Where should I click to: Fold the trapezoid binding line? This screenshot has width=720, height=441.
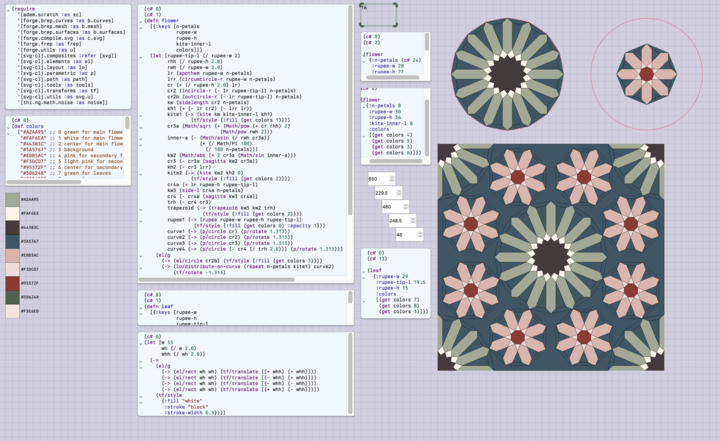[141, 209]
